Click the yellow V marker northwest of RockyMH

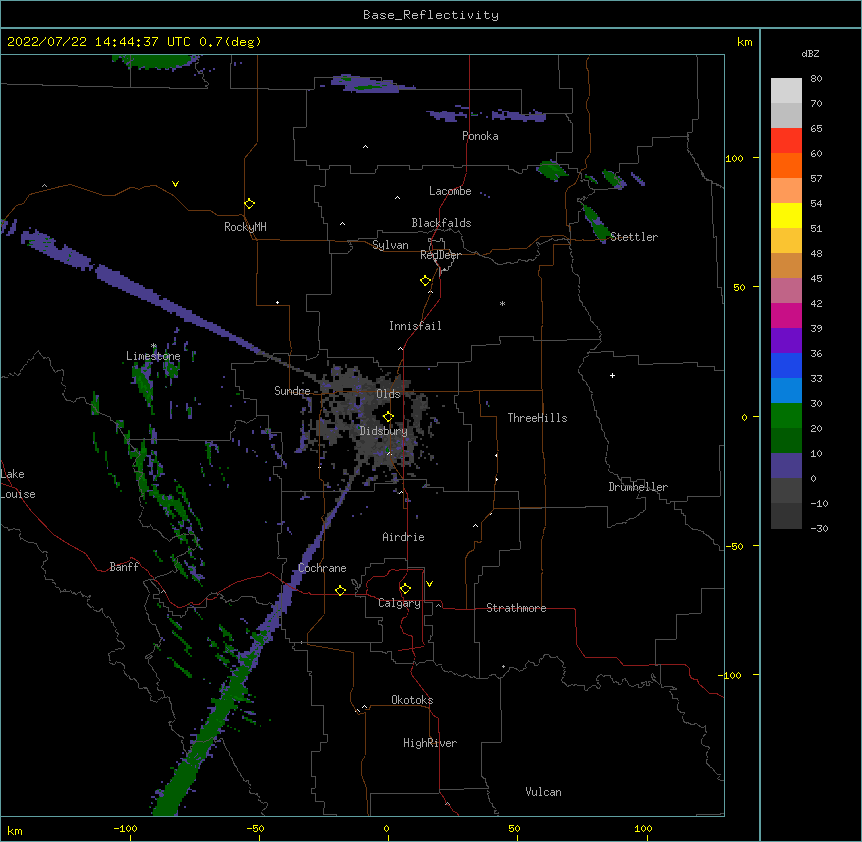[x=175, y=184]
